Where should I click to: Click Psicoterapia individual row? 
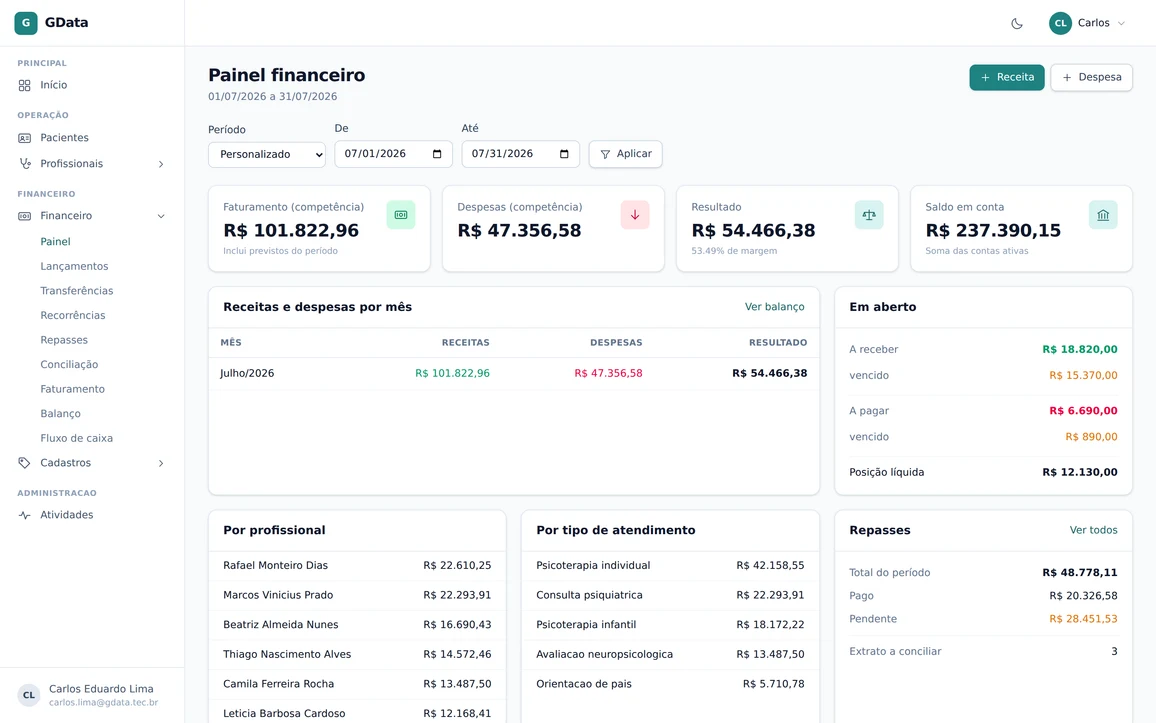click(670, 566)
